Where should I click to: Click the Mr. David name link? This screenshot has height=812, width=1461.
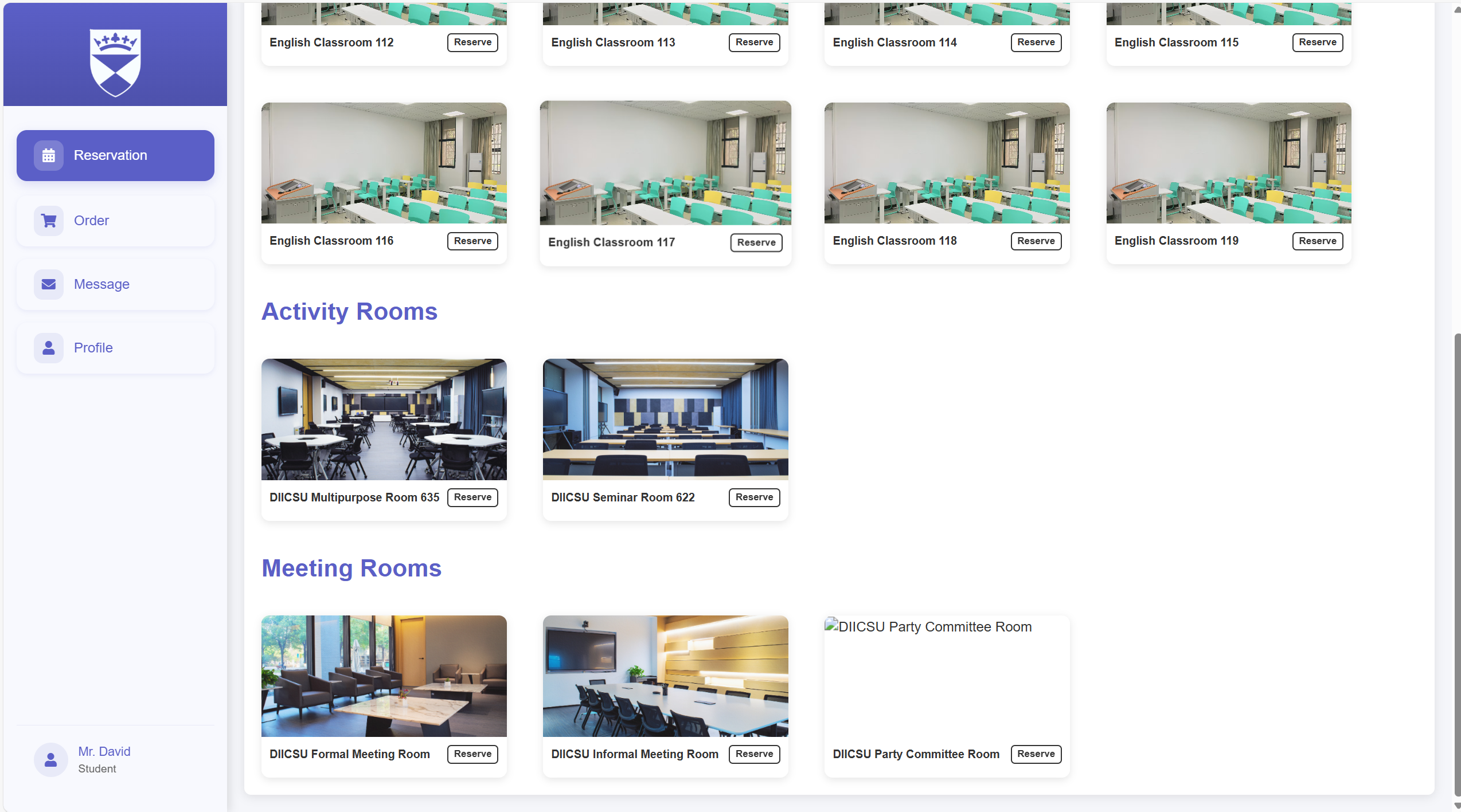point(104,751)
